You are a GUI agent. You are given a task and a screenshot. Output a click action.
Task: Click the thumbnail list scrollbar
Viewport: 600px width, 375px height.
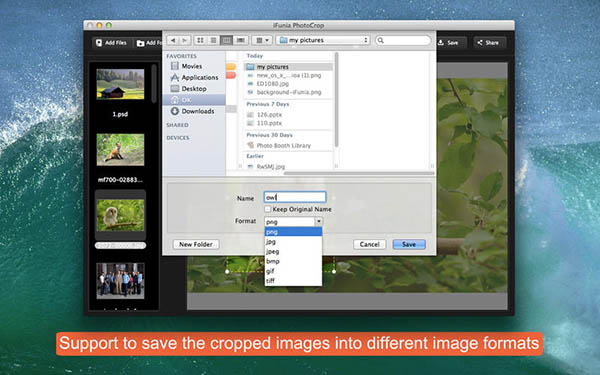(154, 84)
